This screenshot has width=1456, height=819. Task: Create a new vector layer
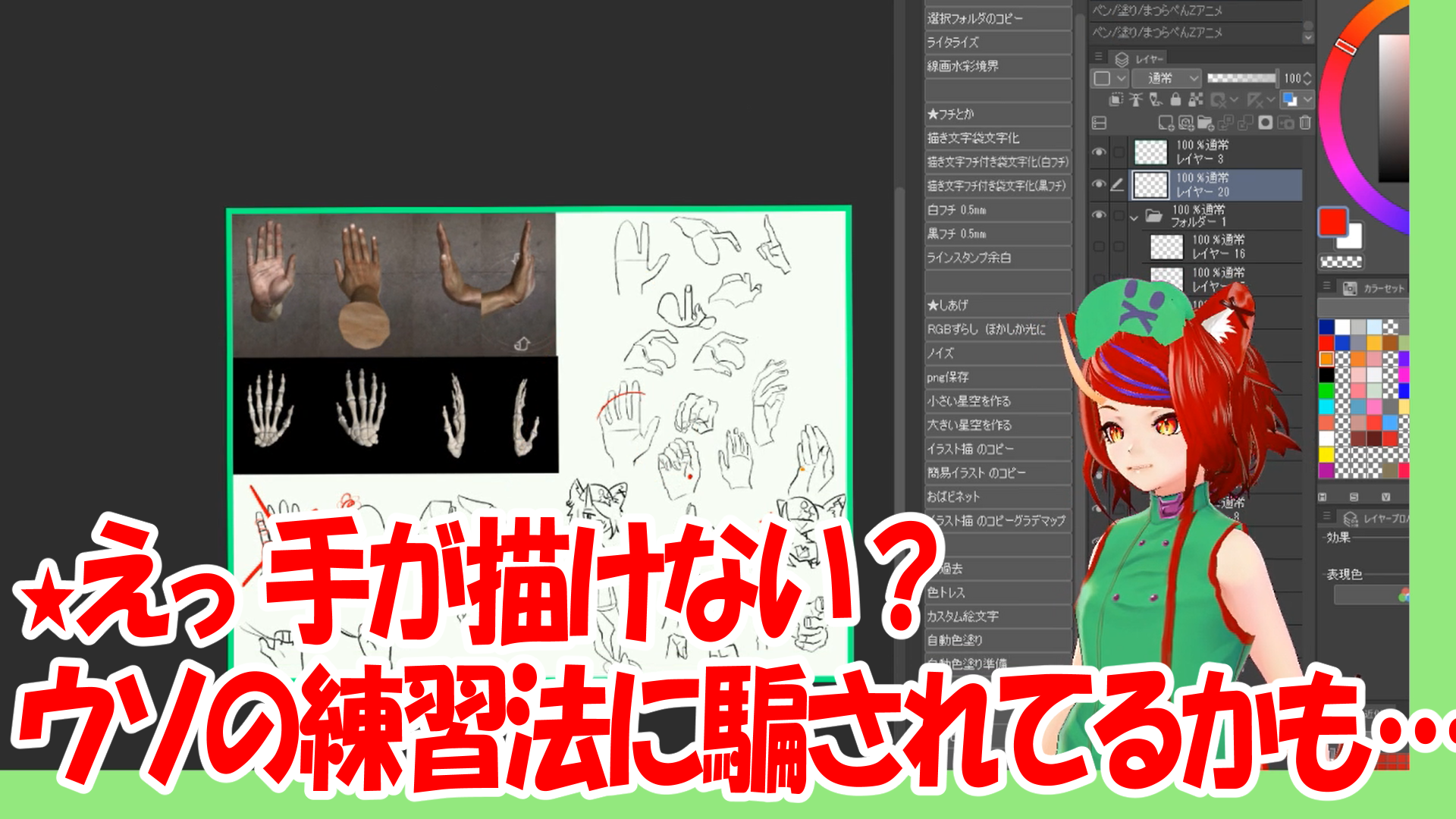1185,123
